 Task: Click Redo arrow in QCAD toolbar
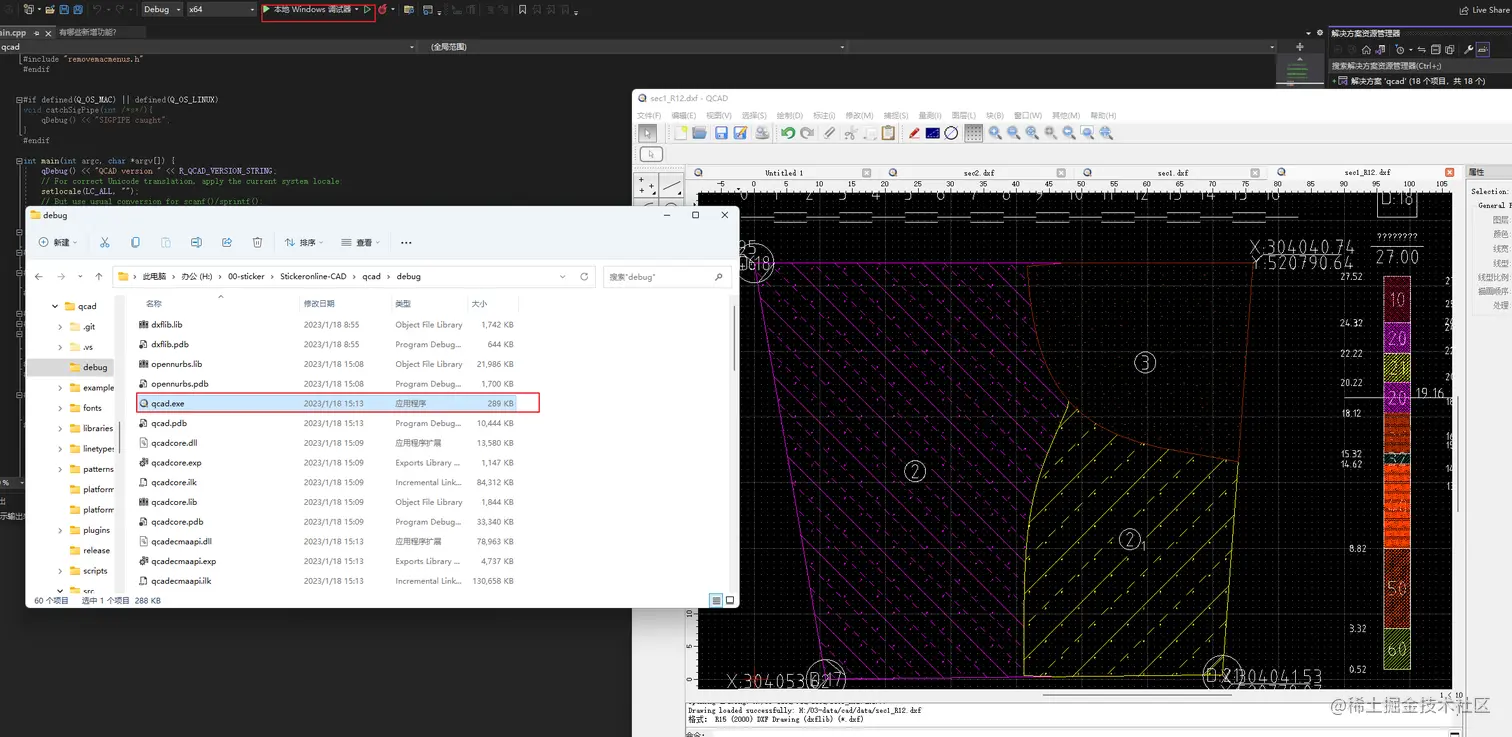click(807, 133)
